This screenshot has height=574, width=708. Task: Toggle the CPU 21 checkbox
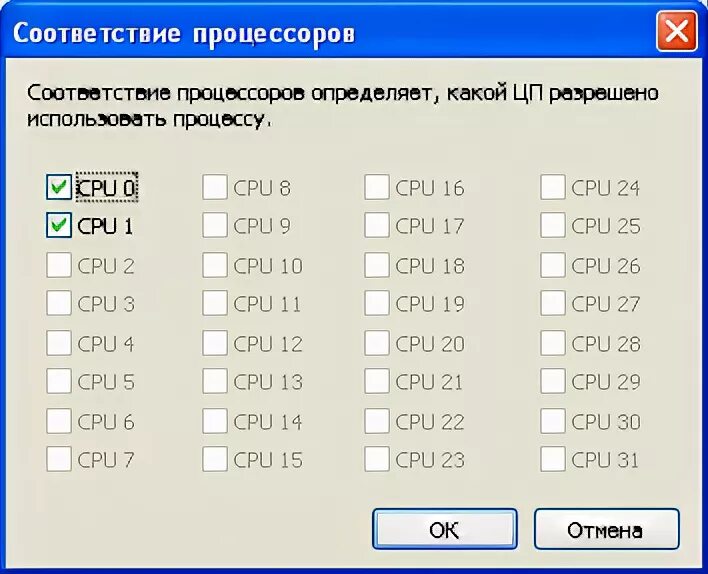point(376,382)
